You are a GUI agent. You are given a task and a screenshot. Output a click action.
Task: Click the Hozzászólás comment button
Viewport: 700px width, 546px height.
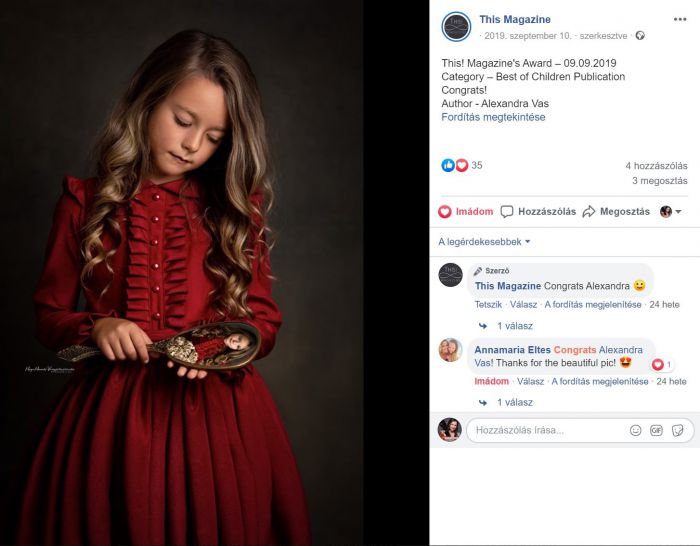coord(538,212)
